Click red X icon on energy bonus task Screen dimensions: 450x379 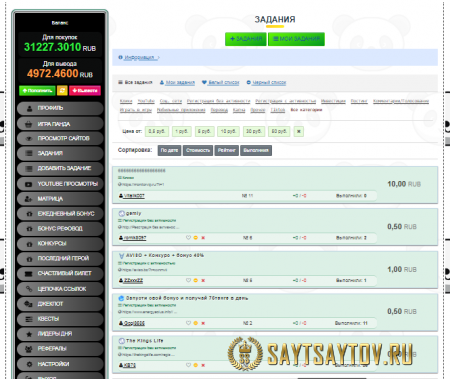point(203,323)
